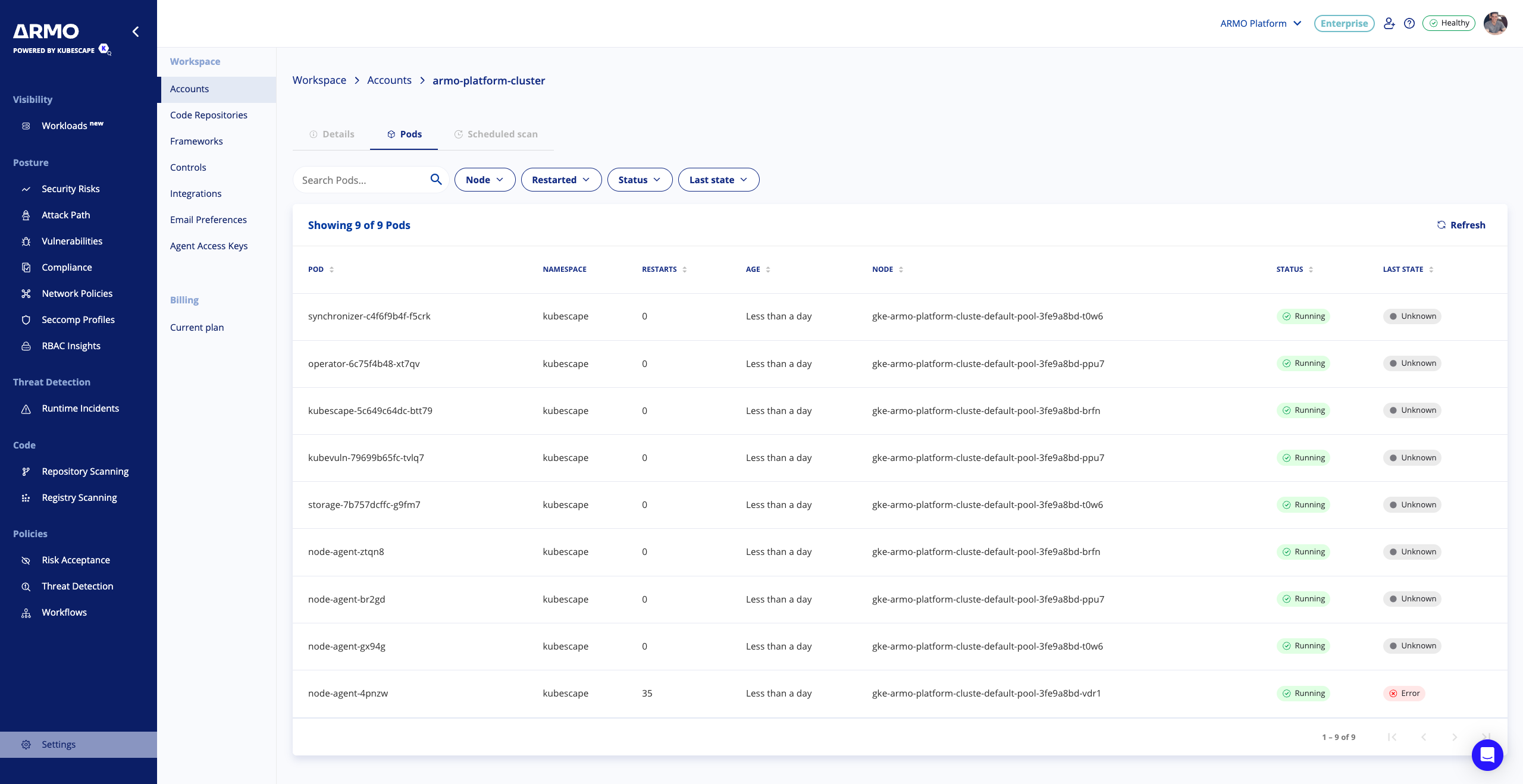
Task: Open the help question-mark icon
Action: pyautogui.click(x=1409, y=23)
